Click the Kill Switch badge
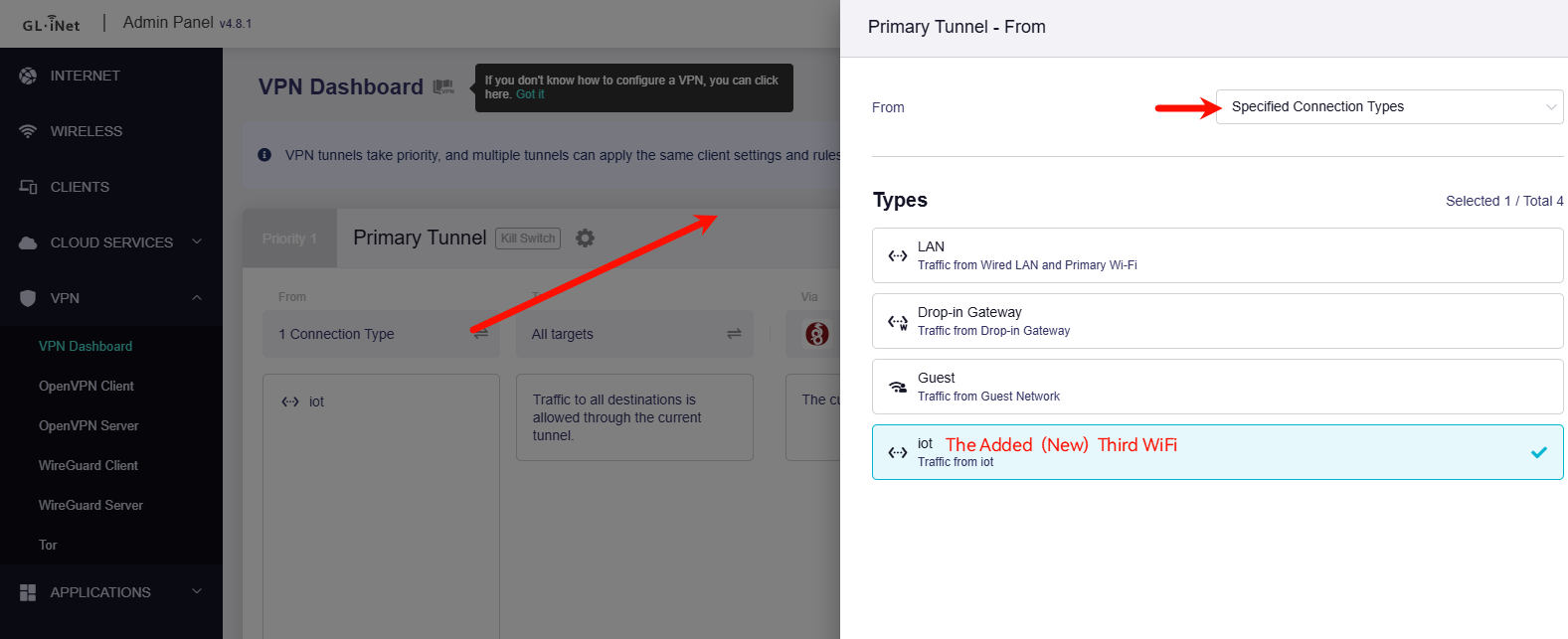Screen dimensions: 1568x639 point(528,239)
